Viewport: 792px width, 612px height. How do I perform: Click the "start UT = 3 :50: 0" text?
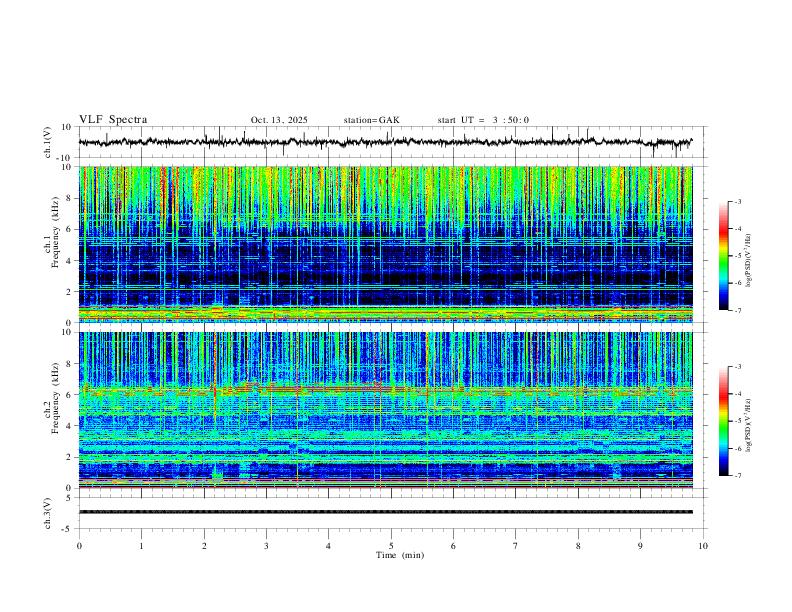point(483,120)
